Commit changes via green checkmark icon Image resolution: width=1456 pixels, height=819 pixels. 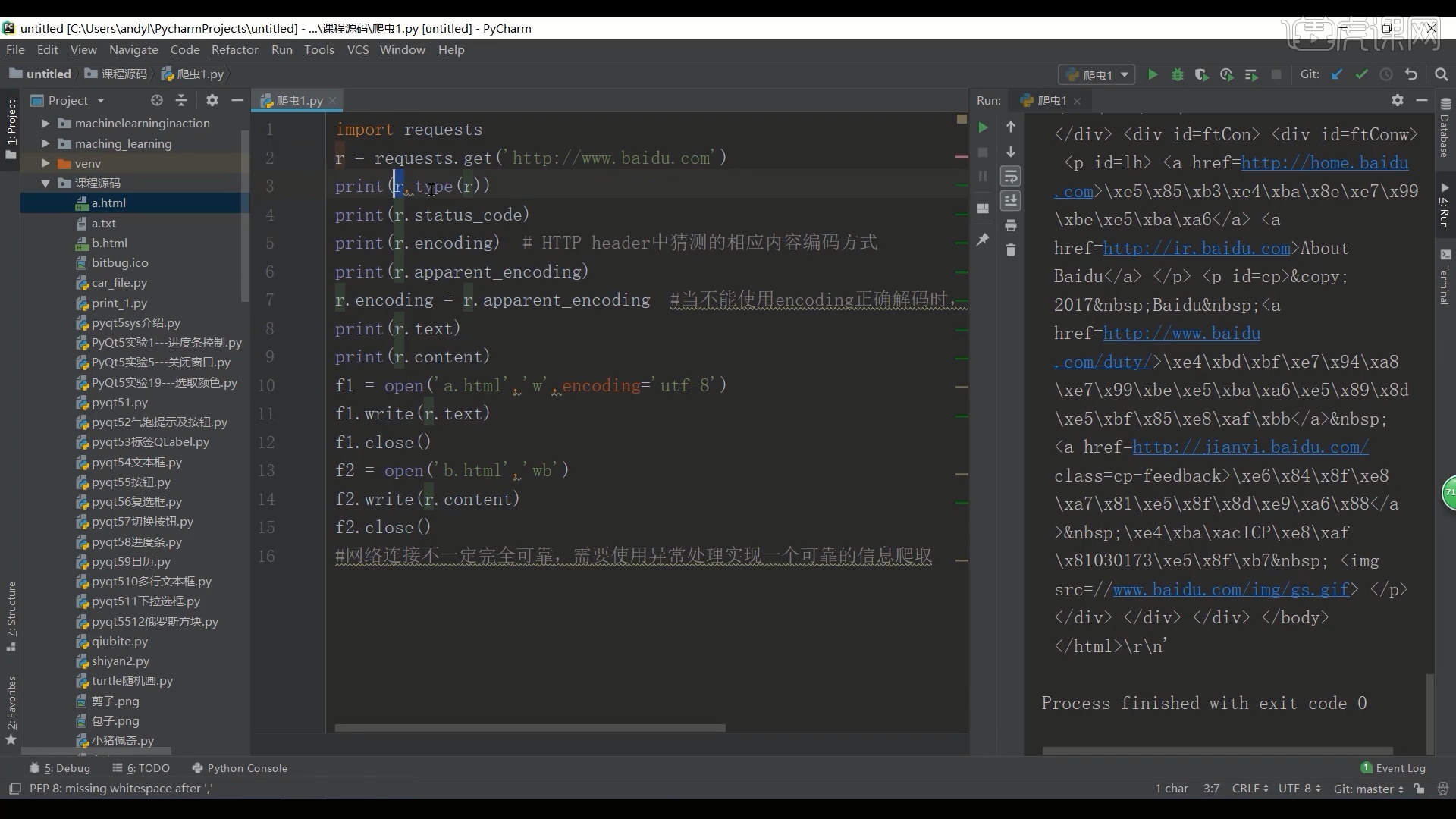pos(1363,75)
